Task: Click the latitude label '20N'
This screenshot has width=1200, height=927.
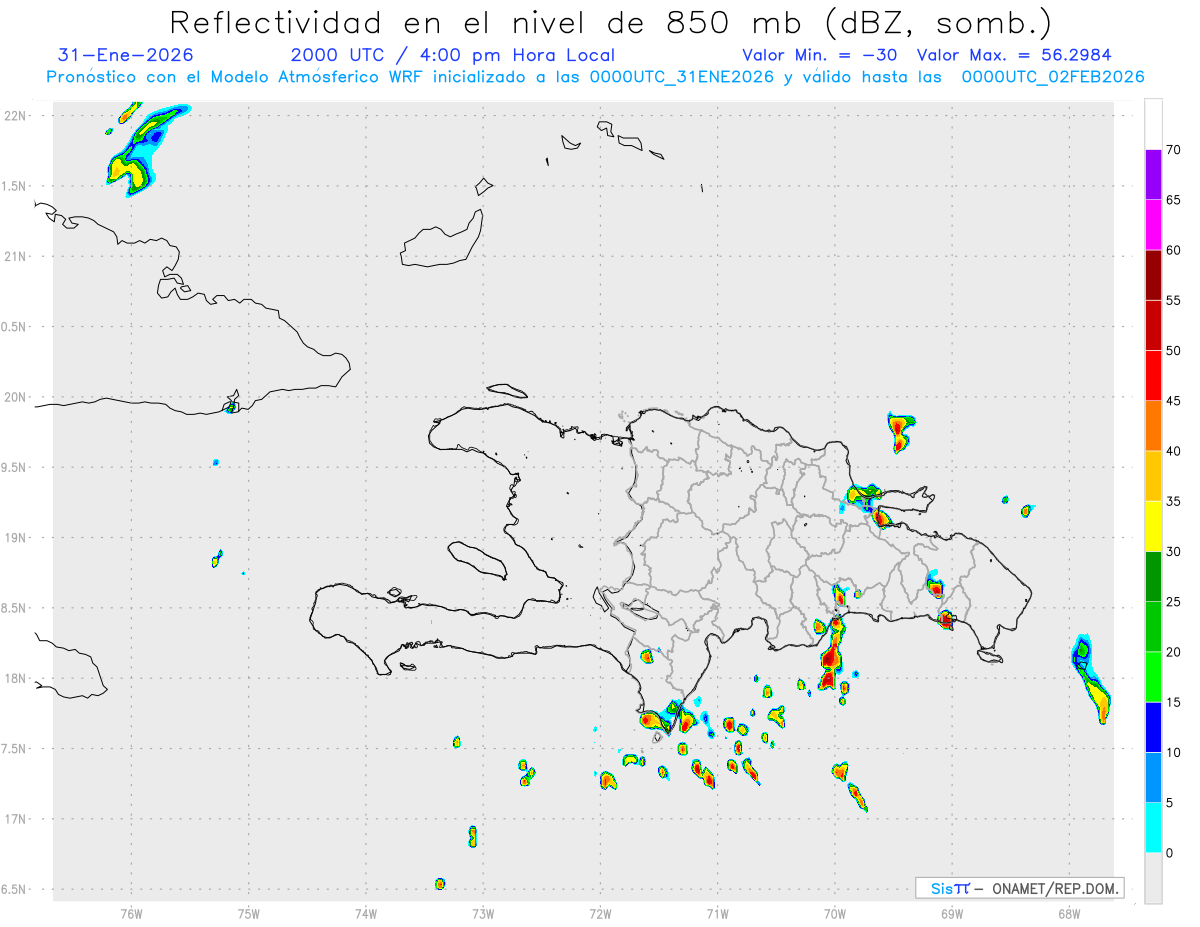Action: pos(15,397)
